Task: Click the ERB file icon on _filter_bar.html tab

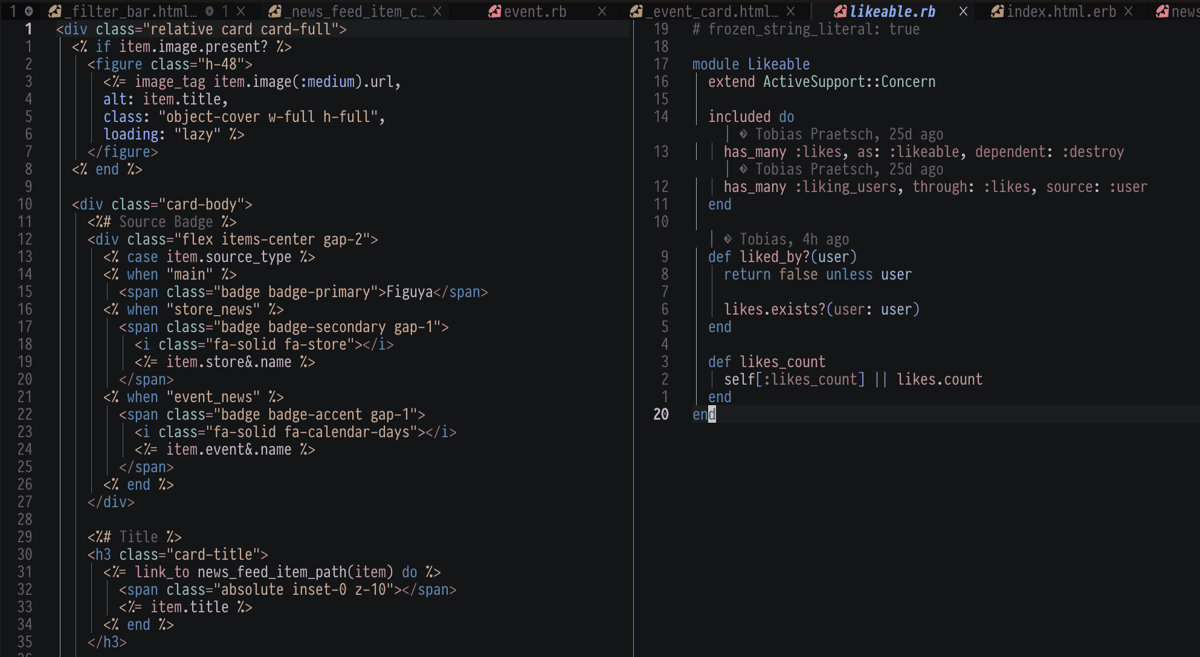Action: click(x=55, y=11)
